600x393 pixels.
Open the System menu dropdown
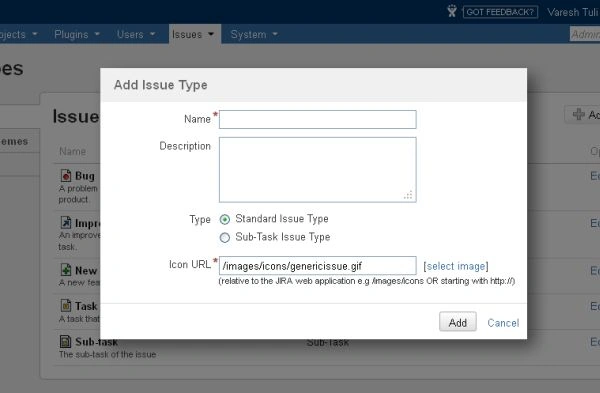(x=254, y=34)
